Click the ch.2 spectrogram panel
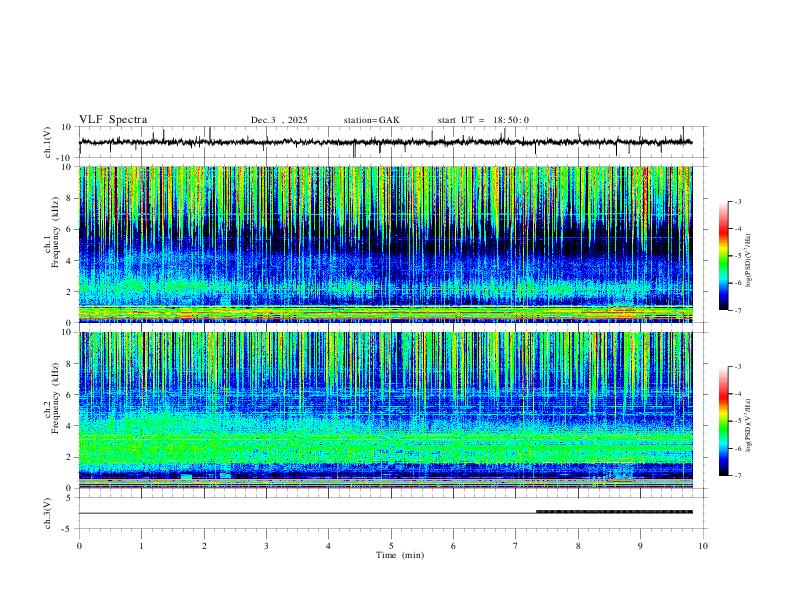 (x=385, y=410)
